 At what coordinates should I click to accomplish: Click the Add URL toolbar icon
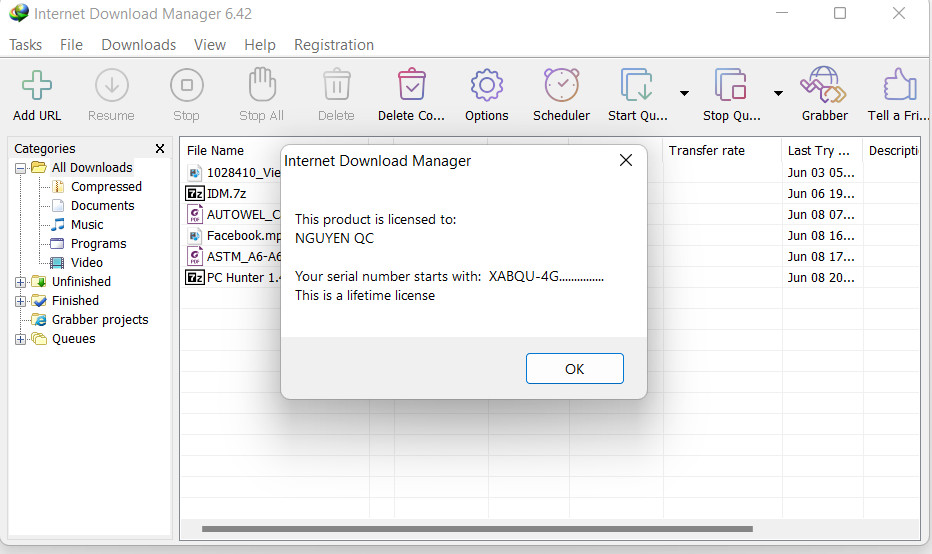[37, 85]
